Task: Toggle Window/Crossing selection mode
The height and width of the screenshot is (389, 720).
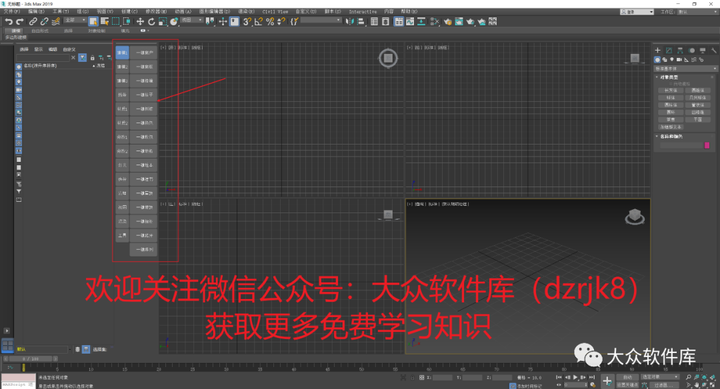Action: (x=127, y=21)
